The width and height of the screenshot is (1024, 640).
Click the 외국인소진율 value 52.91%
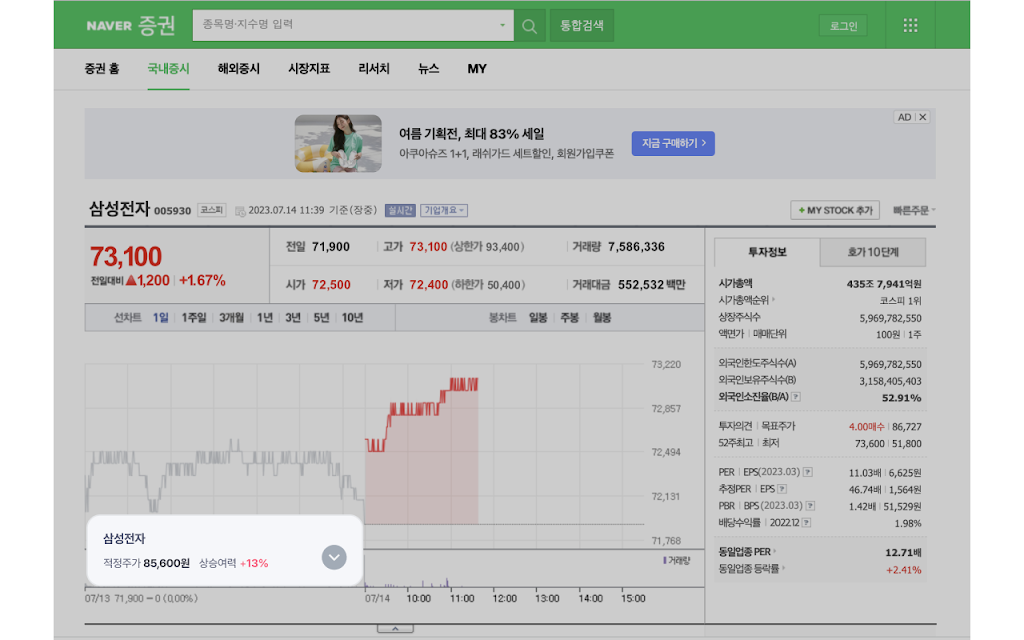tap(901, 398)
